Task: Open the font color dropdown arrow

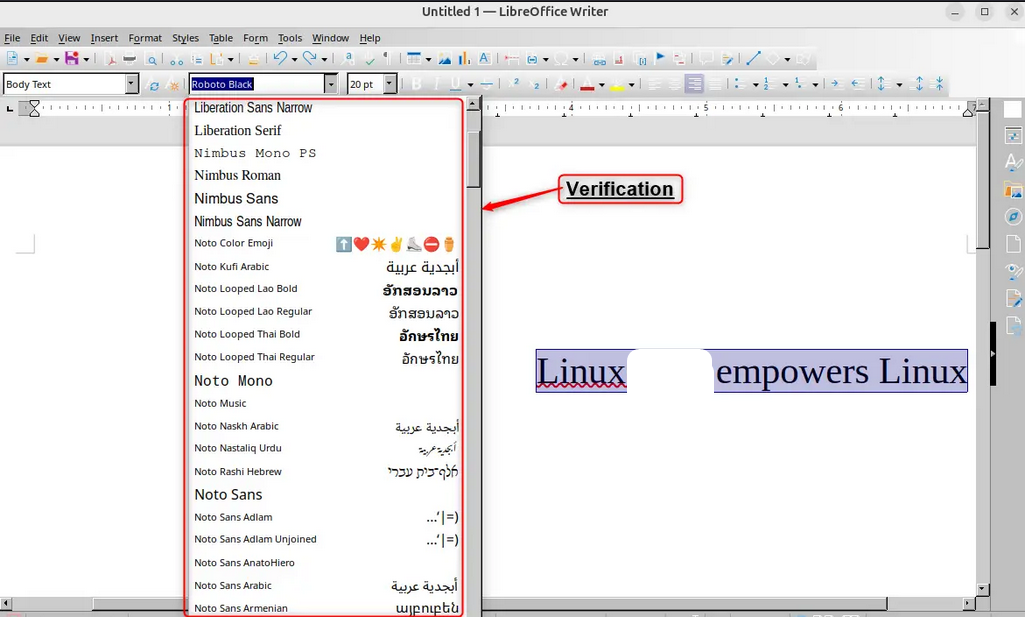Action: tap(602, 84)
